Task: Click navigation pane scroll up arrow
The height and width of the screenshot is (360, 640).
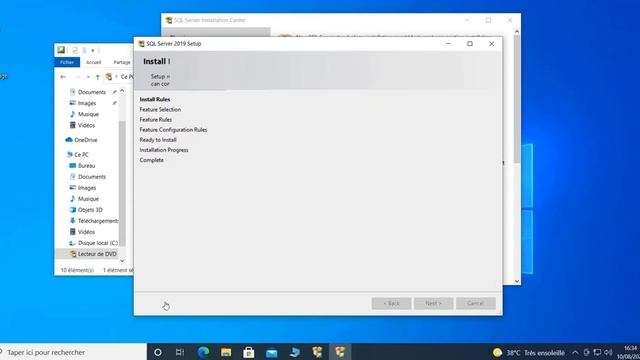Action: (122, 91)
